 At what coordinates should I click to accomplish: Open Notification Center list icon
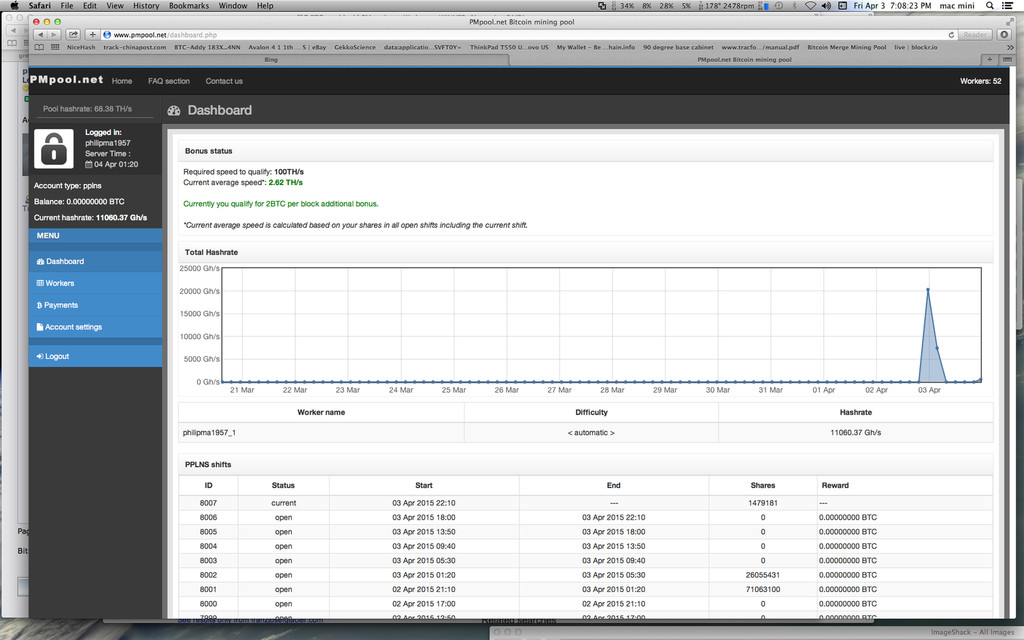pos(1008,5)
